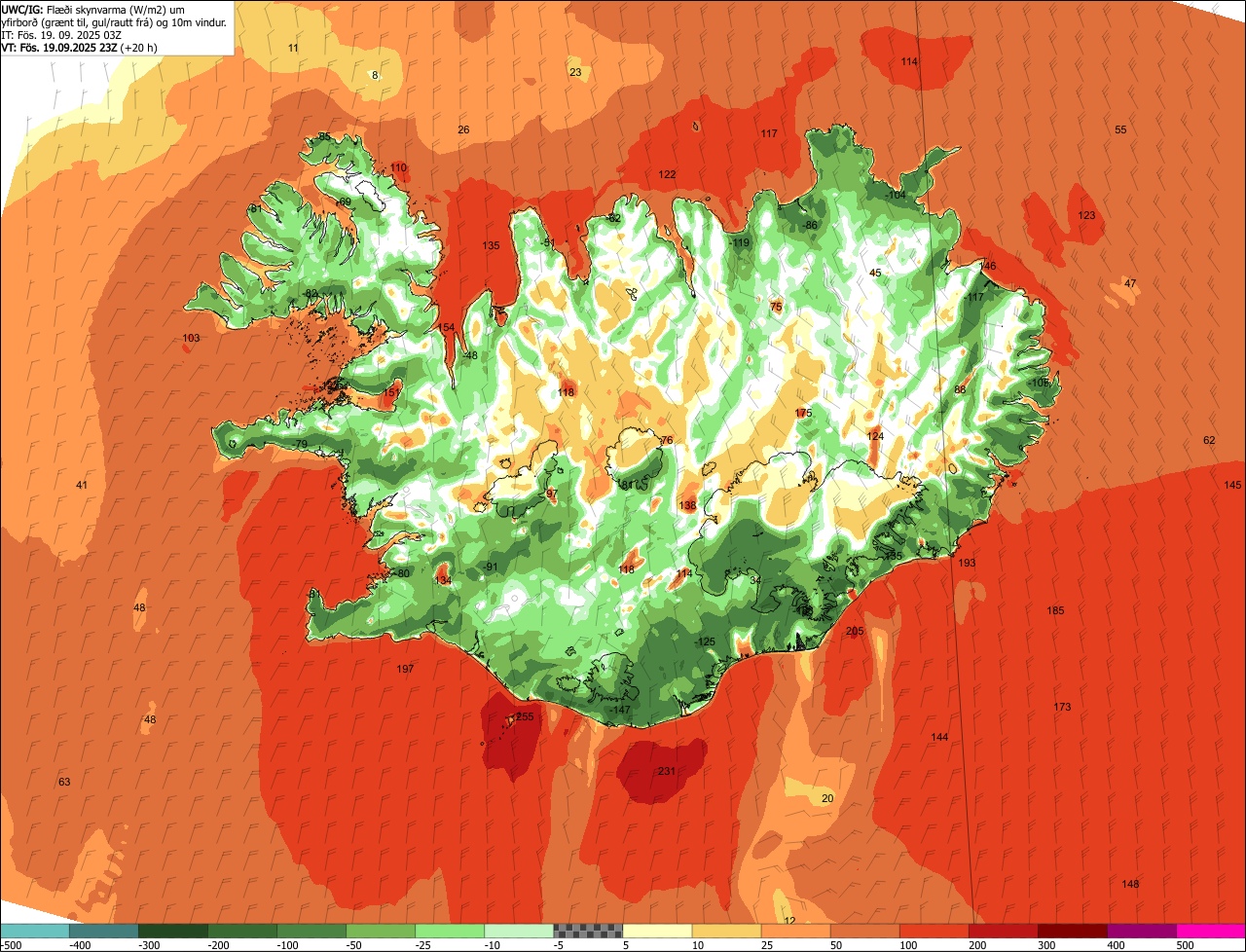Click the map value "63" in the lower left
Image resolution: width=1246 pixels, height=952 pixels.
pos(64,782)
